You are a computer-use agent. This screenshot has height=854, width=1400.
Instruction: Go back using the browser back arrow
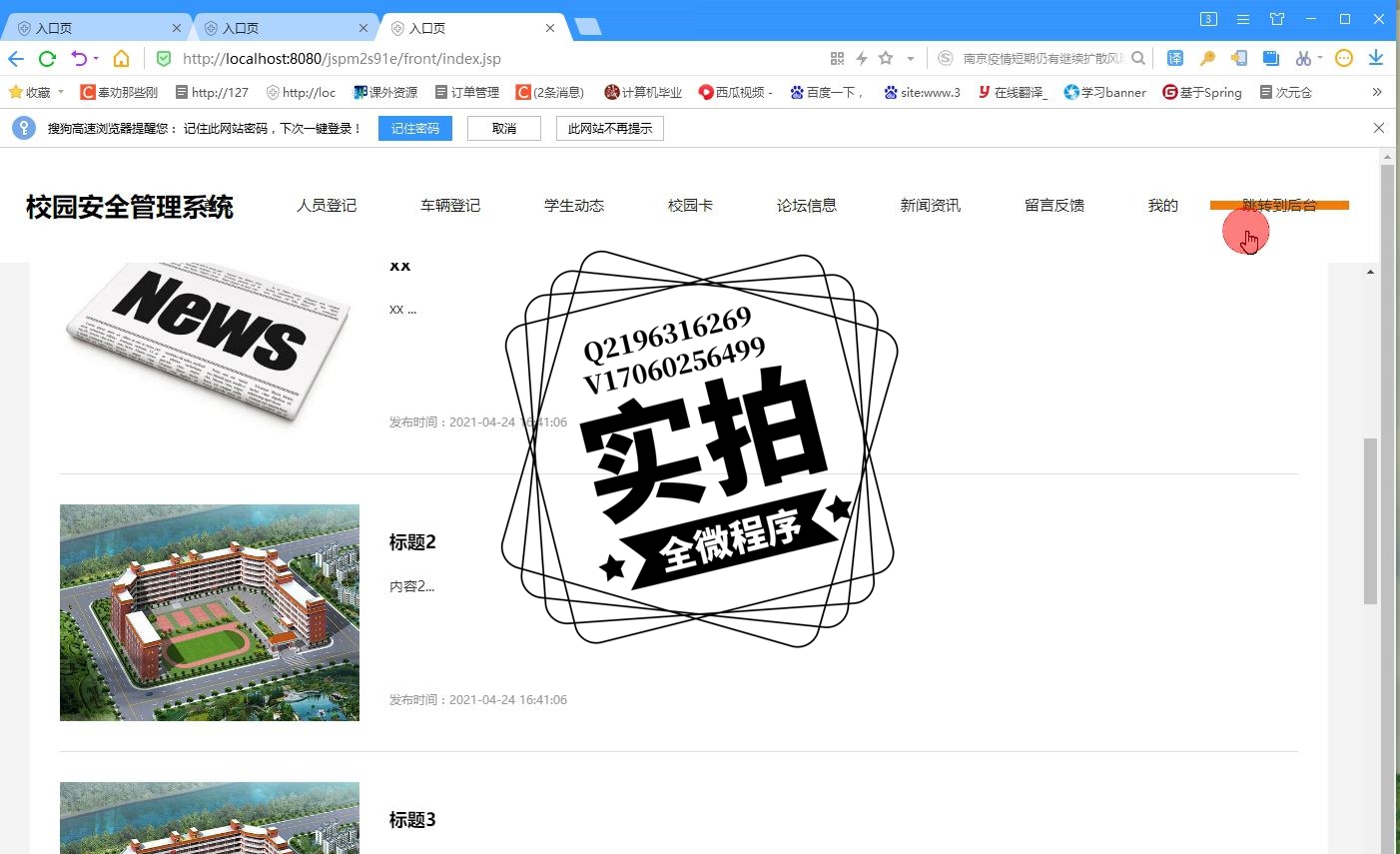pyautogui.click(x=16, y=58)
